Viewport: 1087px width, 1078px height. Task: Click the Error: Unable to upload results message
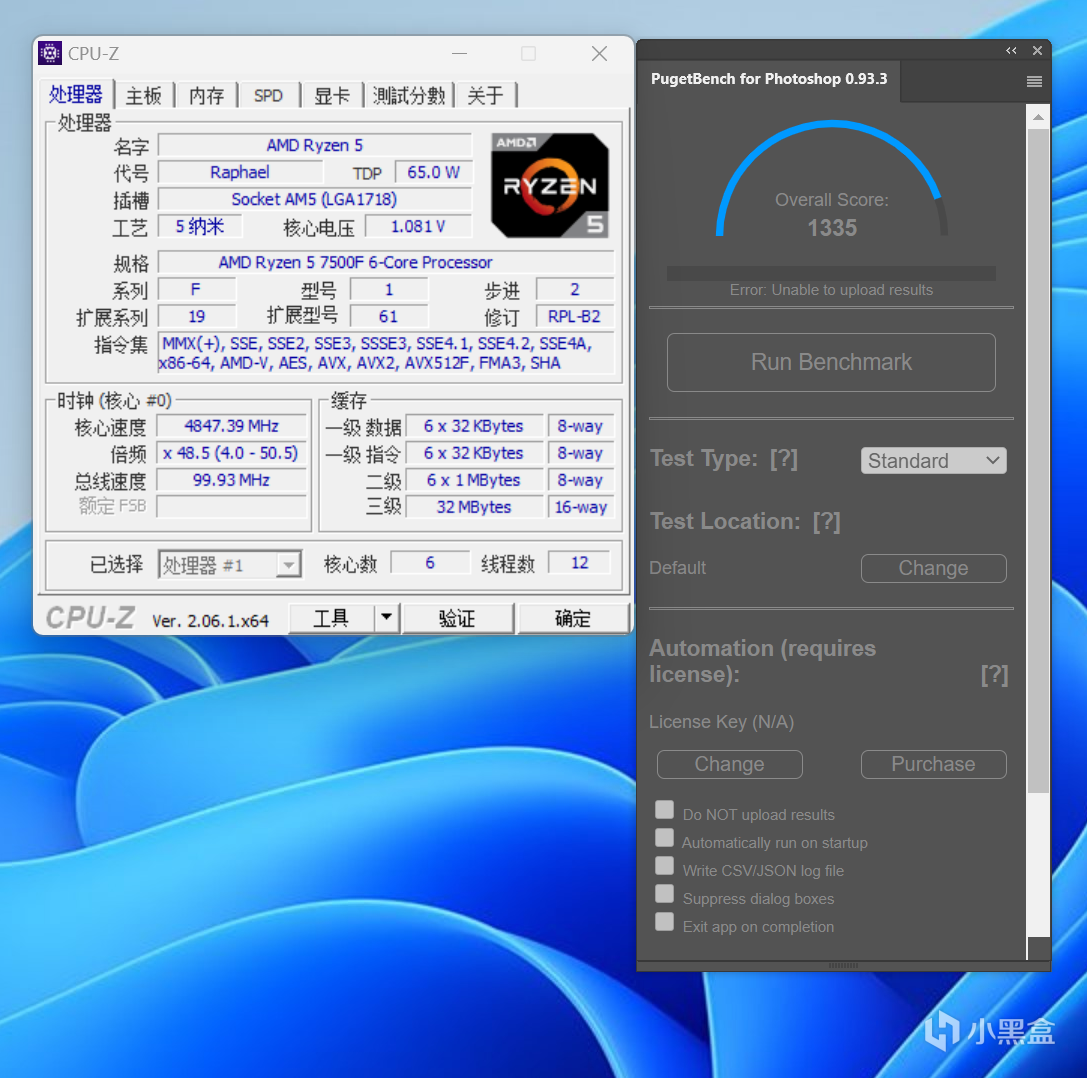coord(831,290)
